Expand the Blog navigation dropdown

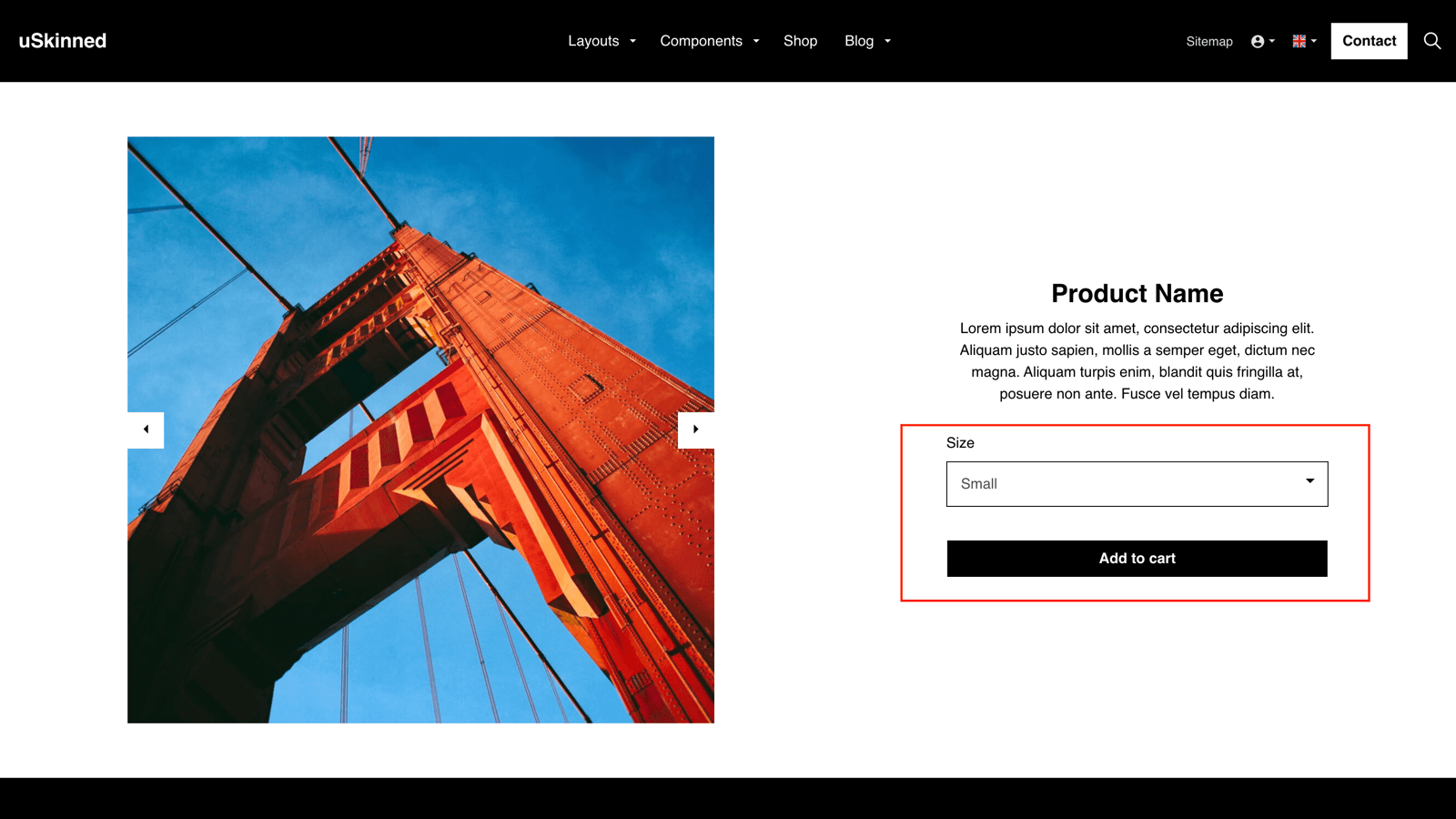click(866, 41)
